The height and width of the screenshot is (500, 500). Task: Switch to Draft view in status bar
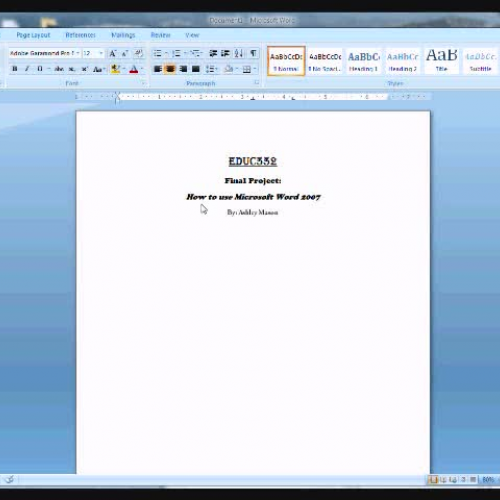point(473,480)
